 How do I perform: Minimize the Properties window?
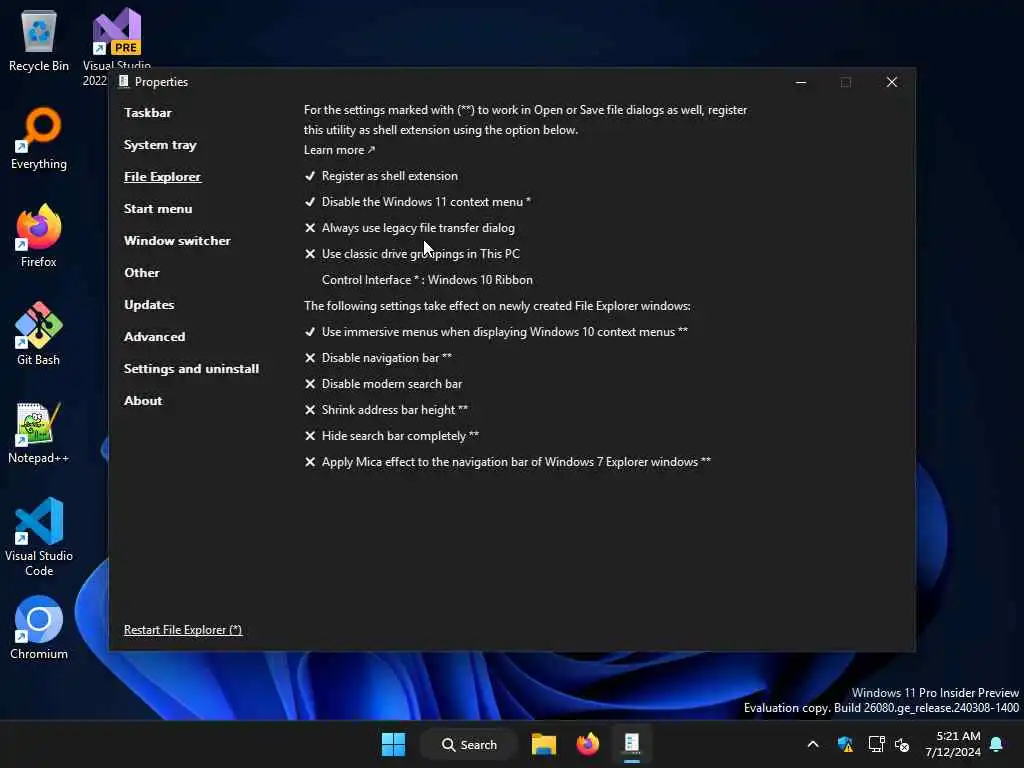(x=801, y=82)
